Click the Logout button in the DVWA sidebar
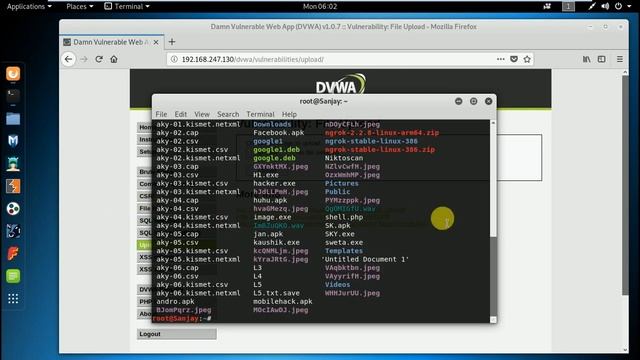The image size is (640, 360). pyautogui.click(x=177, y=334)
